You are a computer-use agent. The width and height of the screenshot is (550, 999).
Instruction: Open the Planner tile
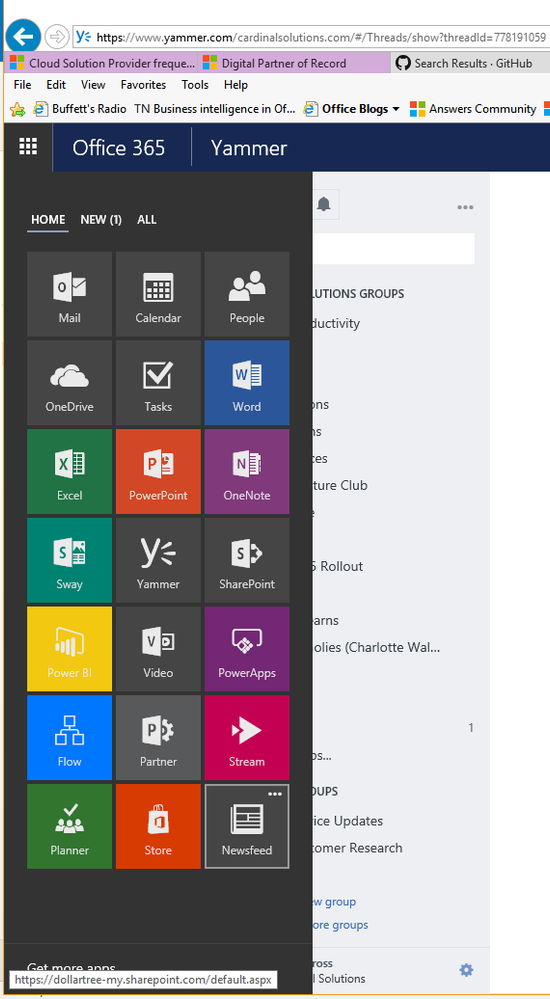click(69, 825)
